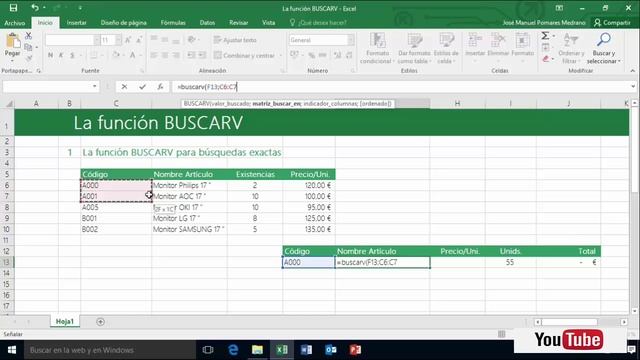Open font name dropdown
The width and height of the screenshot is (640, 360).
pyautogui.click(x=97, y=40)
